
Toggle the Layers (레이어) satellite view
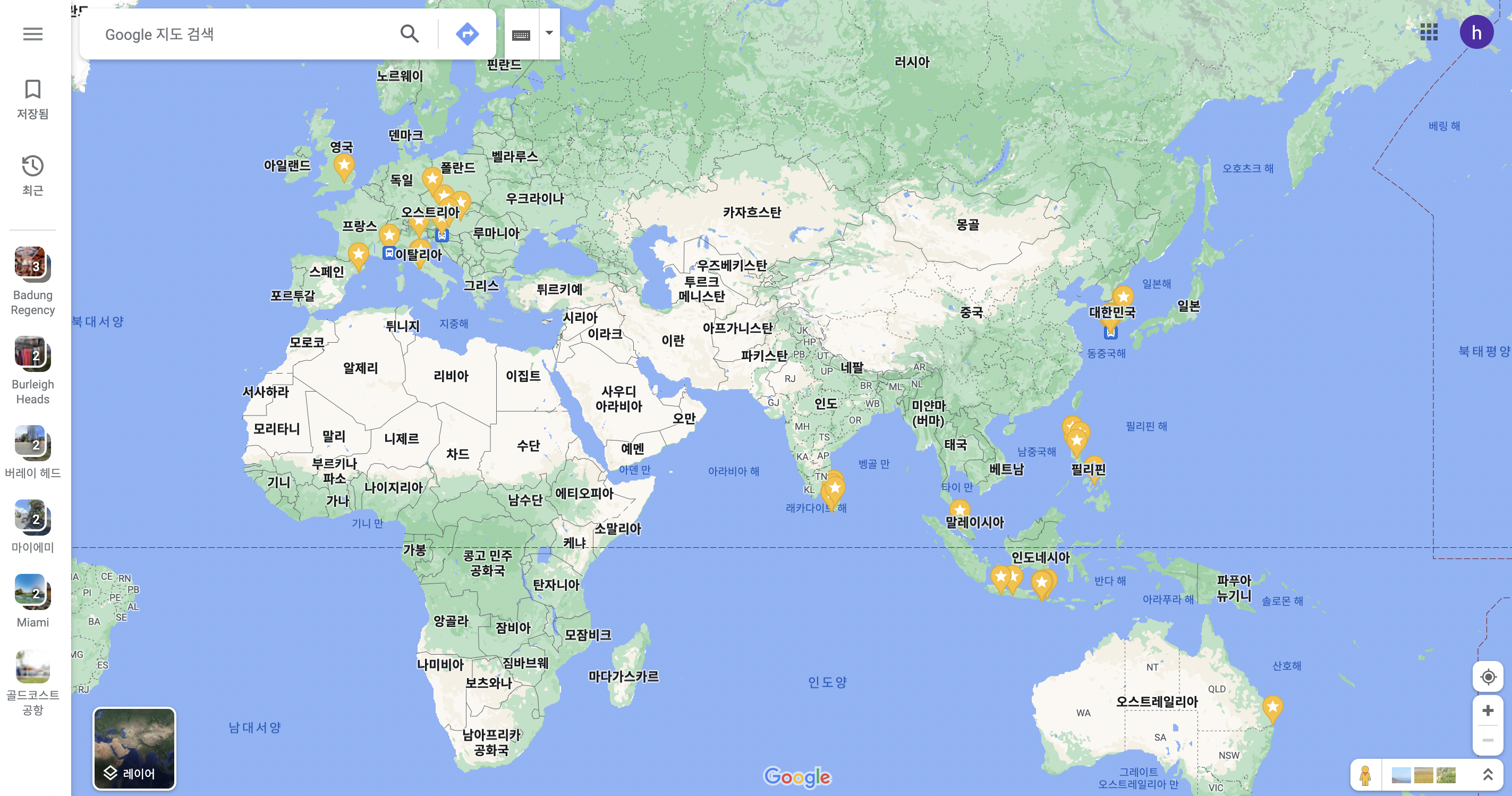tap(134, 749)
